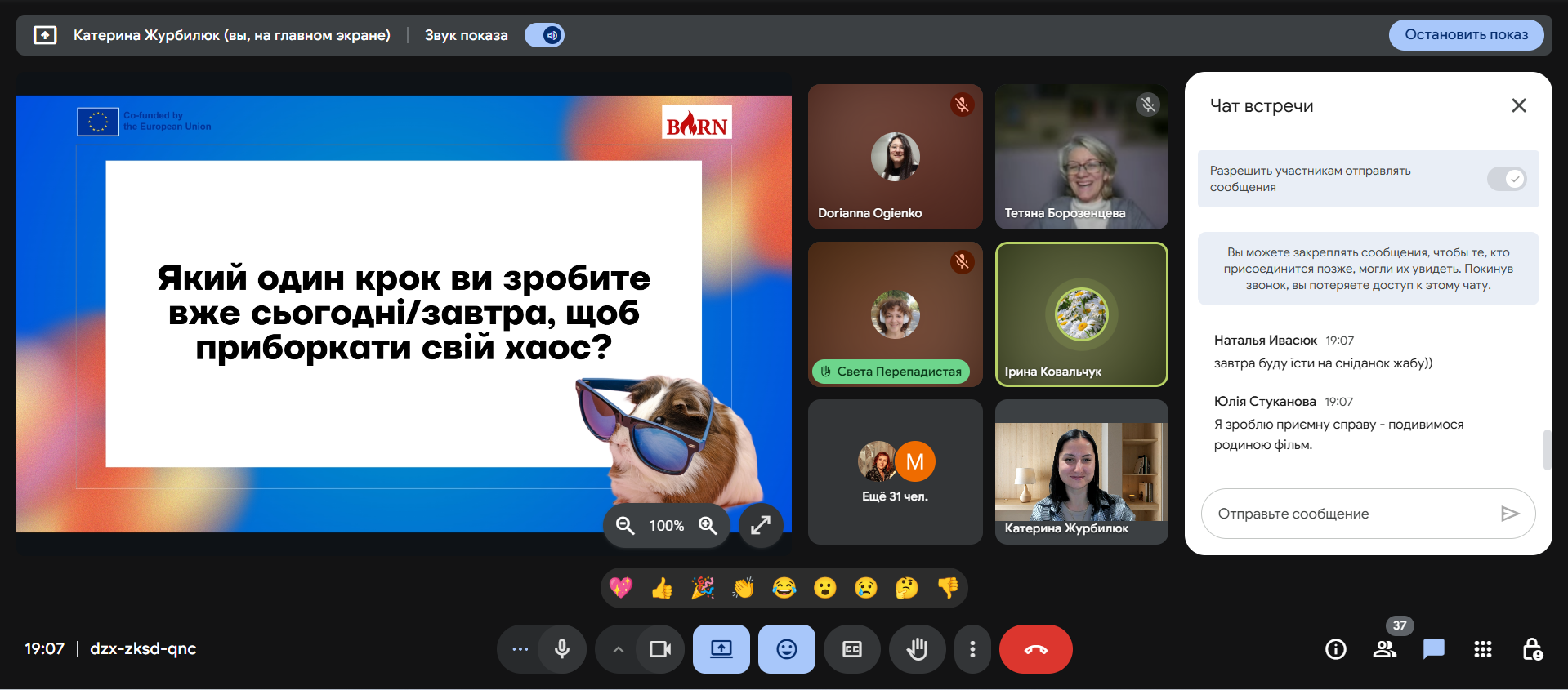Click the screen share present icon
1568x690 pixels.
tap(721, 649)
